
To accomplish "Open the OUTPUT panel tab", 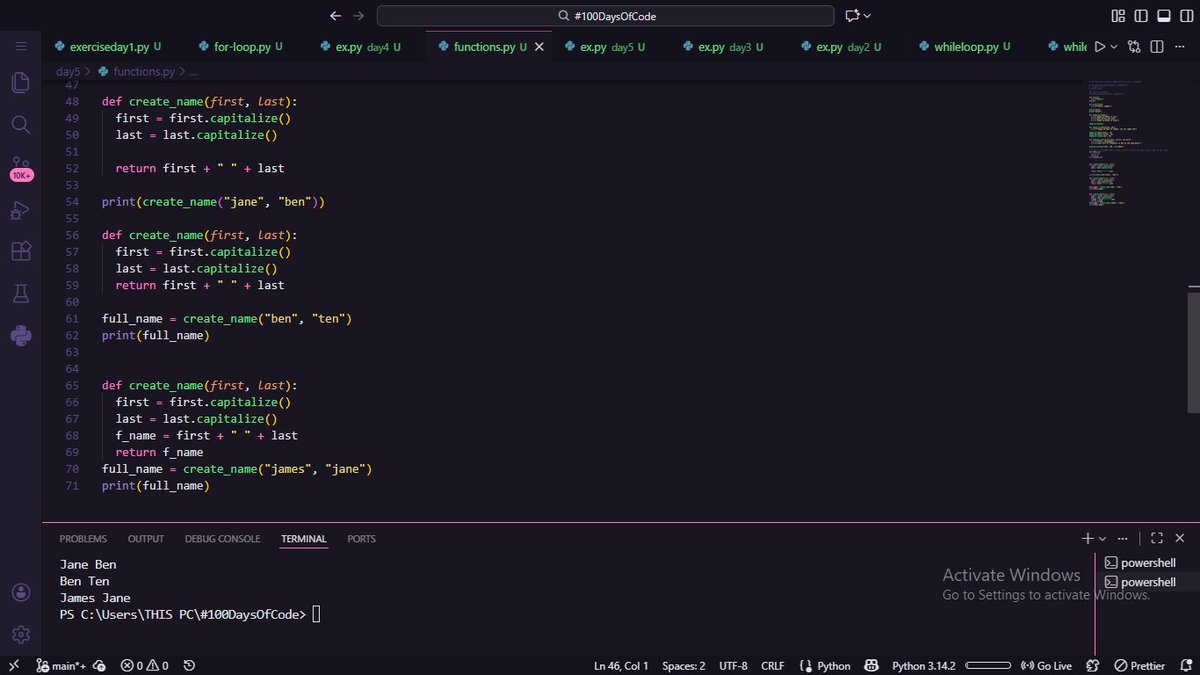I will [x=146, y=539].
